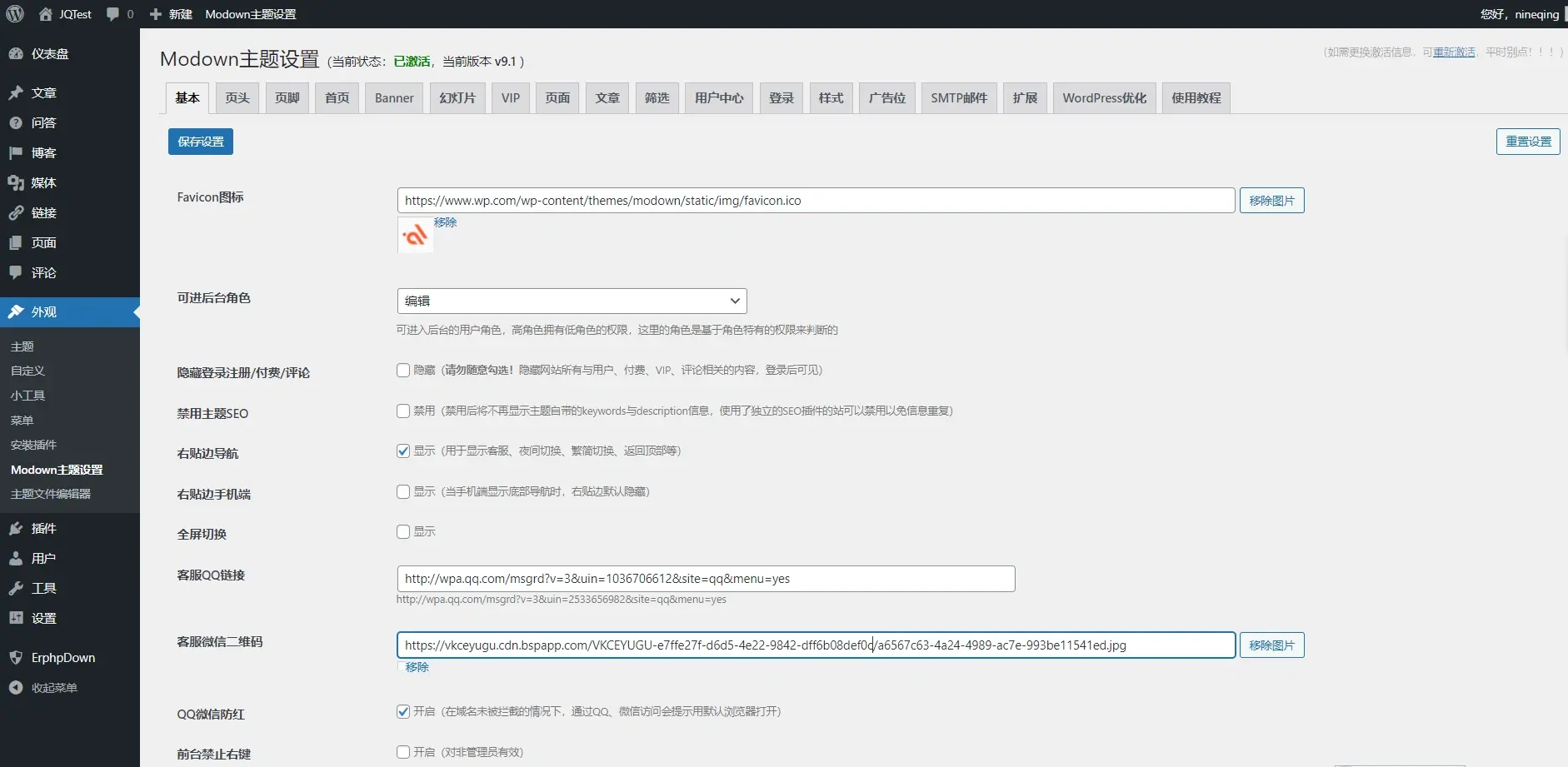Open 主题 submenu item

point(22,346)
